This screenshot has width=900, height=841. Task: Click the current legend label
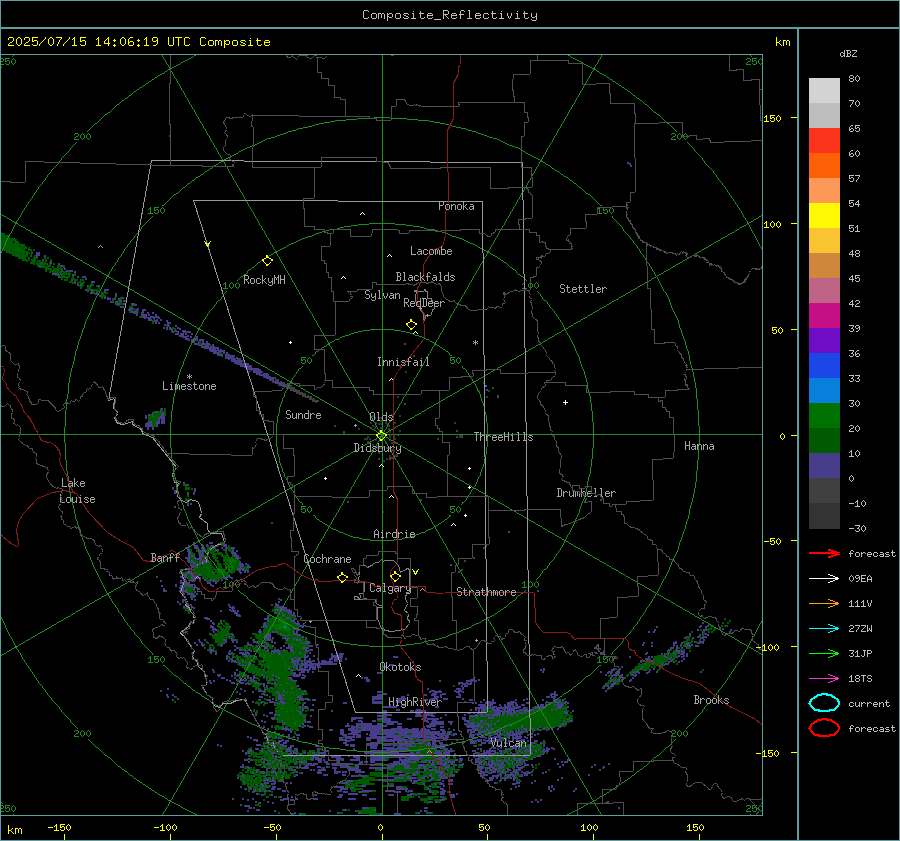click(869, 703)
